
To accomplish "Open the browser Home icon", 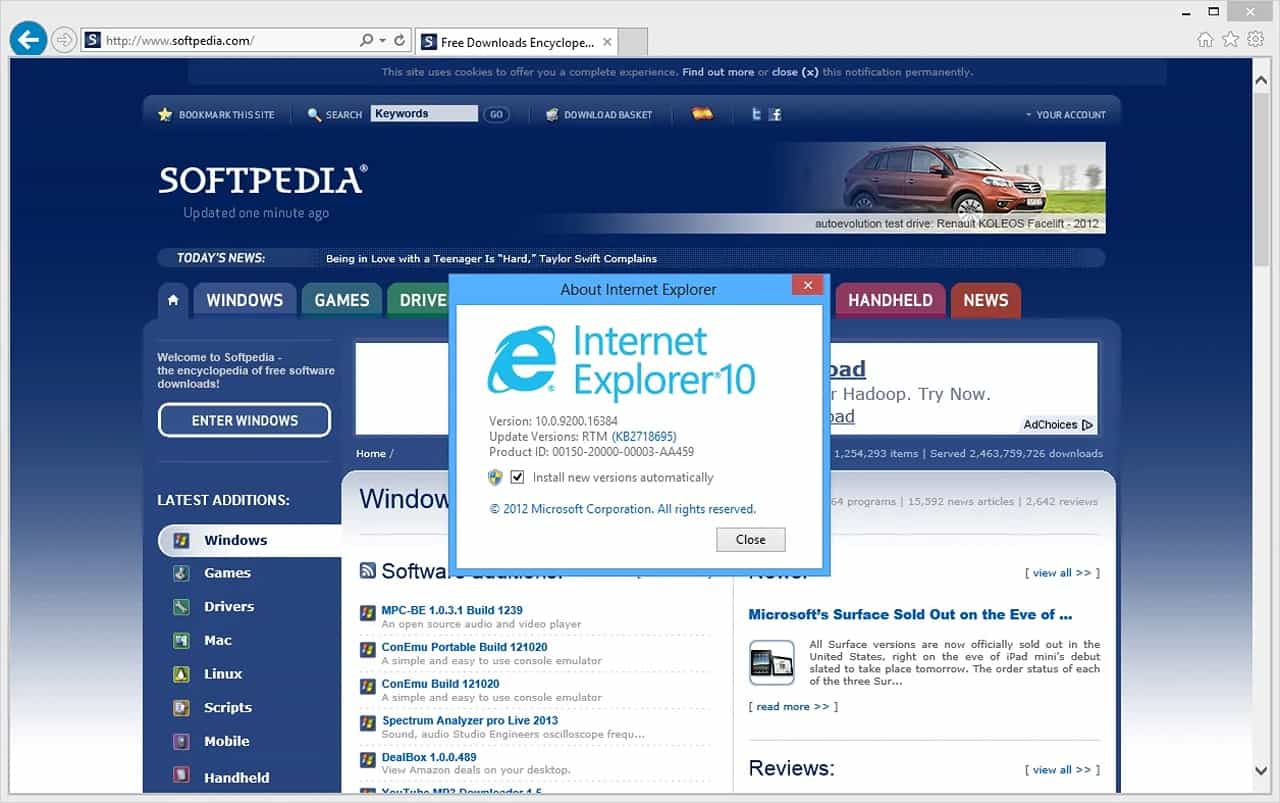I will (1205, 40).
